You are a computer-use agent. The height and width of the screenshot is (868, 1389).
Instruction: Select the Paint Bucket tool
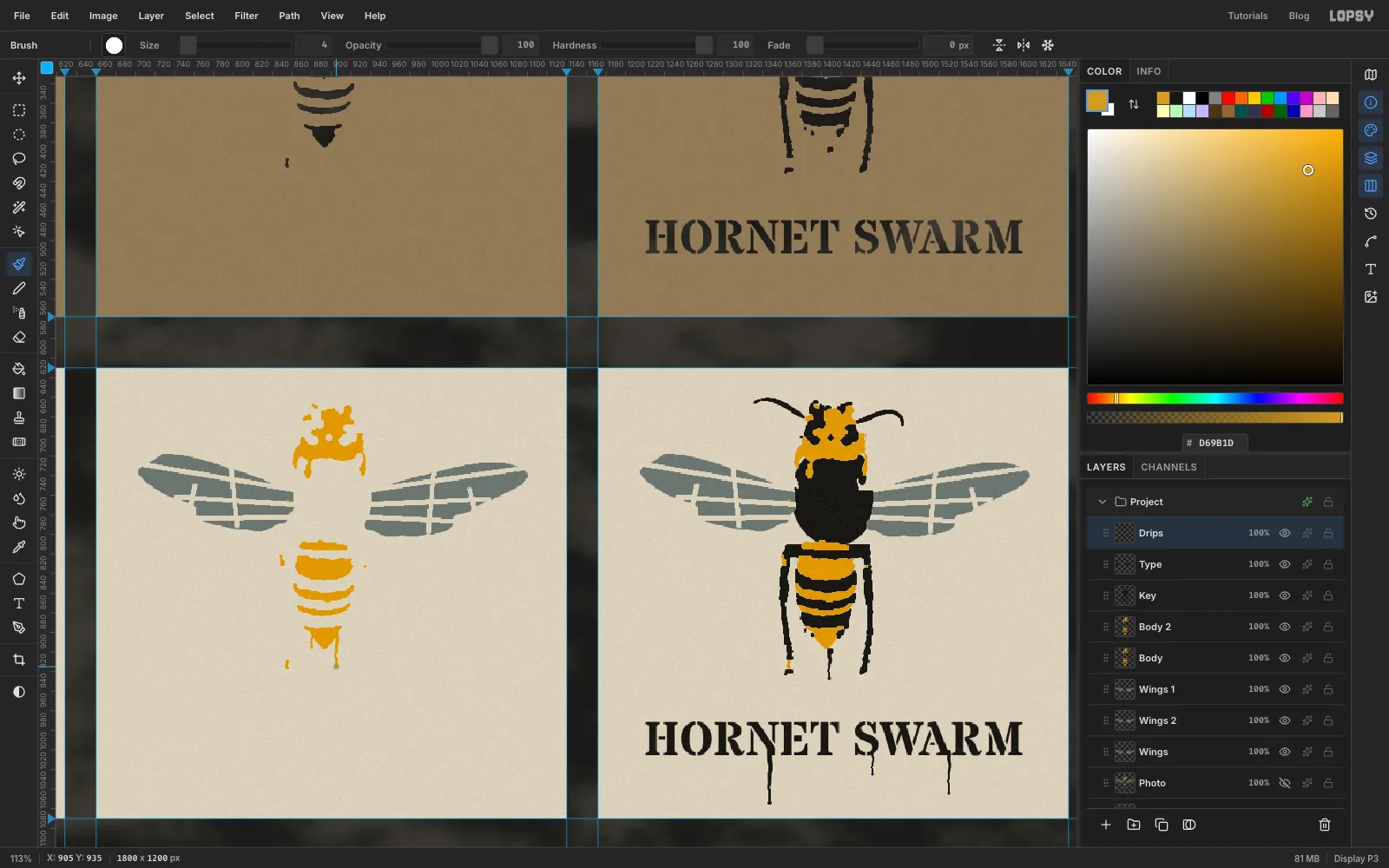[19, 369]
